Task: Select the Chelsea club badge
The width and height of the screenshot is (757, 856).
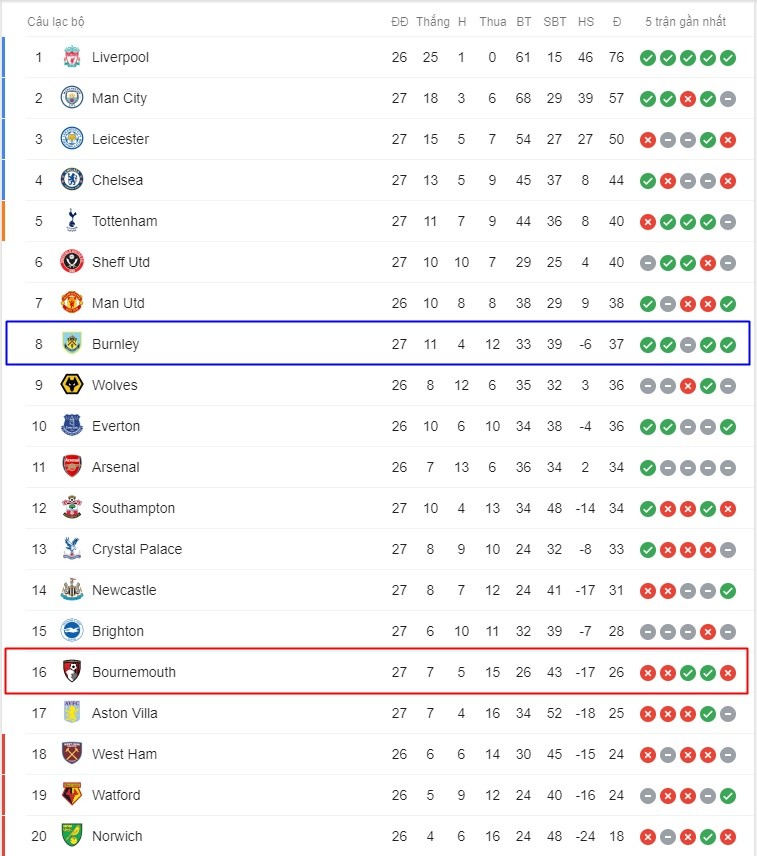Action: click(x=71, y=180)
